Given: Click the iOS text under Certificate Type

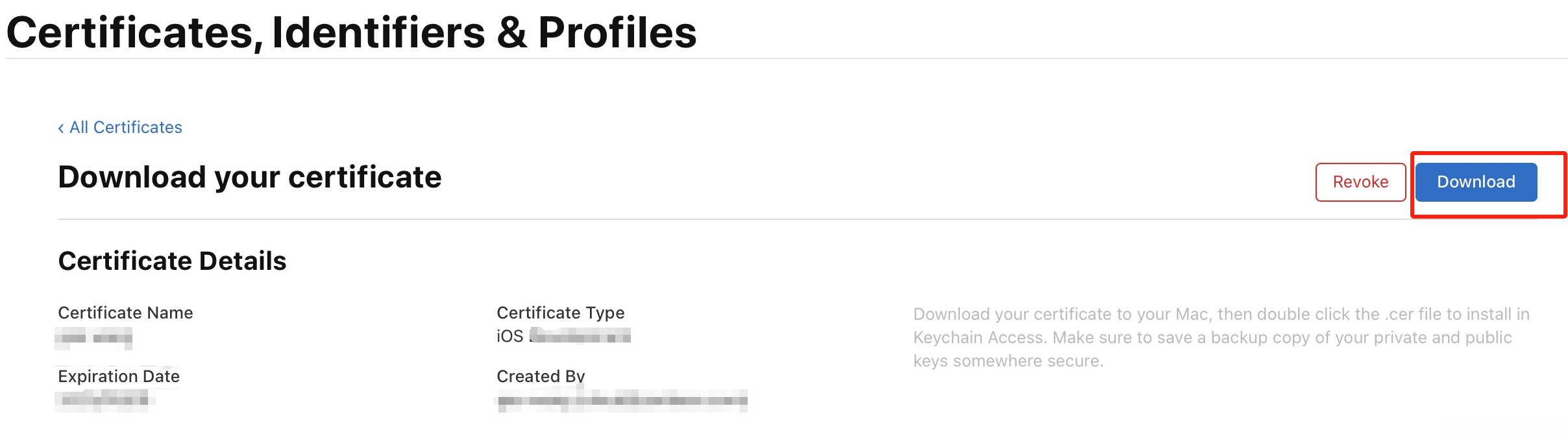Looking at the screenshot, I should click(x=509, y=336).
